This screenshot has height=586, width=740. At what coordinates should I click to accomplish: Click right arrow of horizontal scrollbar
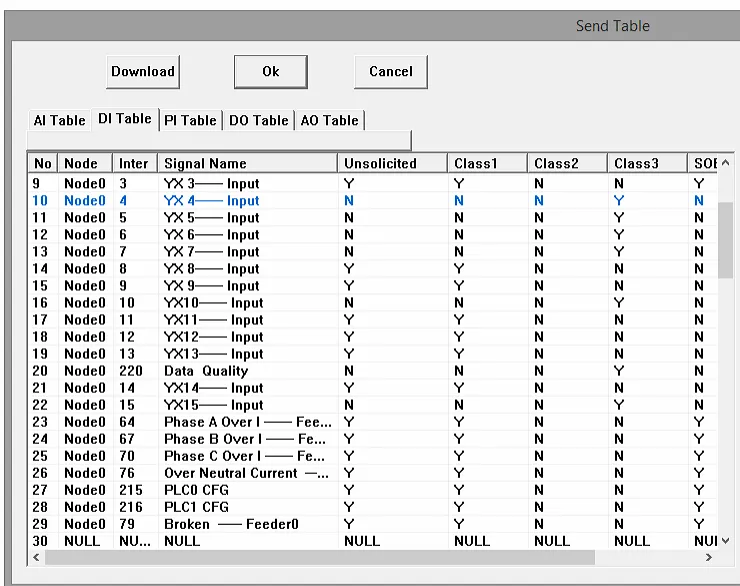click(x=709, y=557)
